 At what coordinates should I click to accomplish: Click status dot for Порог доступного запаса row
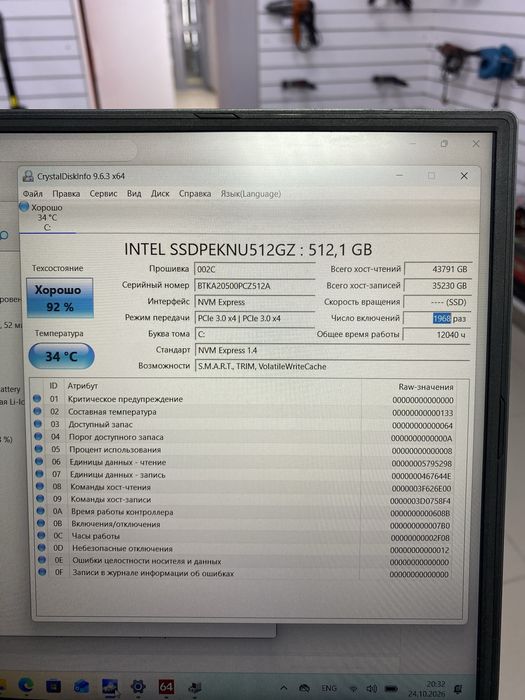coord(38,436)
